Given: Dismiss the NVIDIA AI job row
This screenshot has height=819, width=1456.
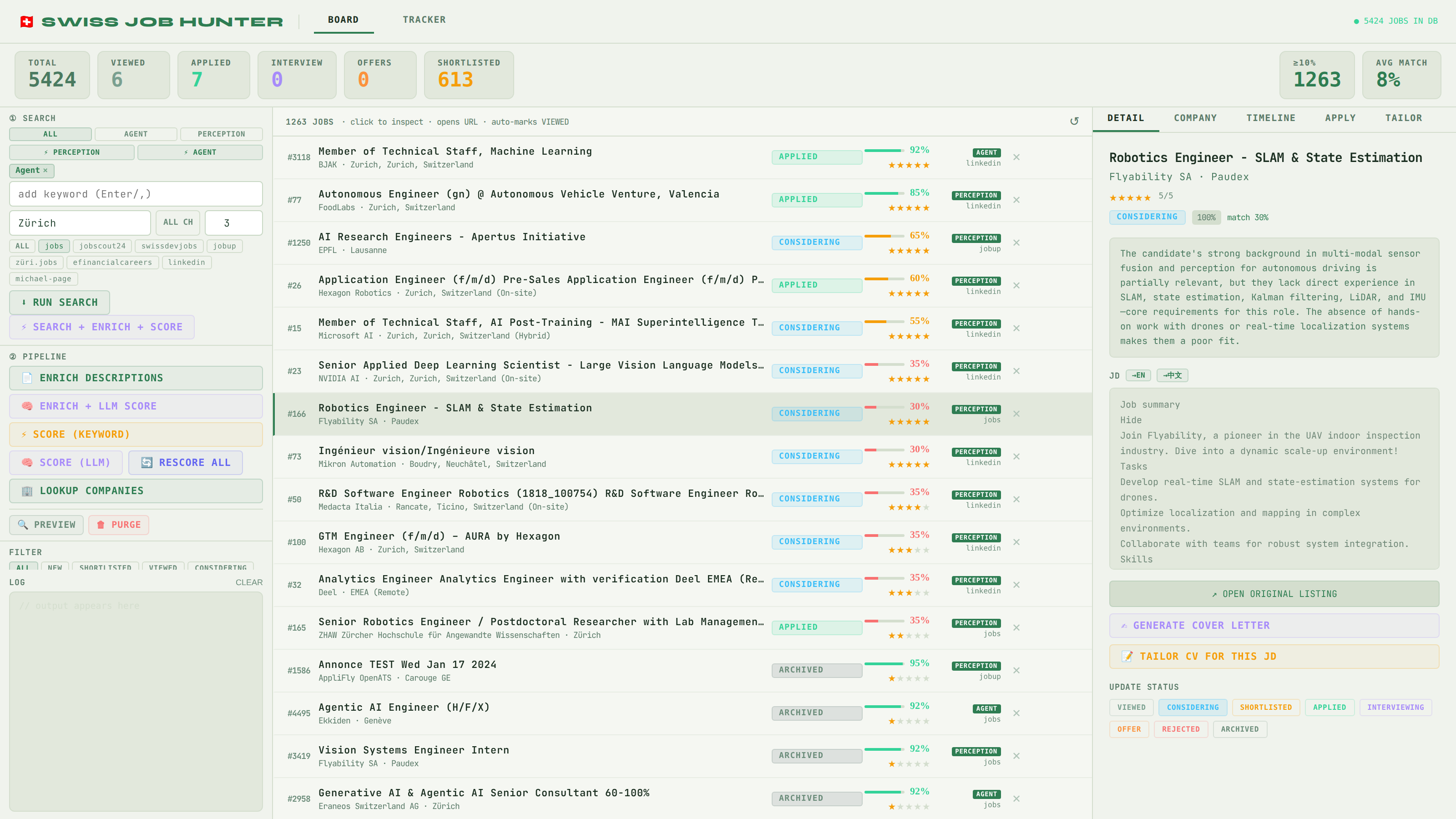Looking at the screenshot, I should pyautogui.click(x=1016, y=371).
